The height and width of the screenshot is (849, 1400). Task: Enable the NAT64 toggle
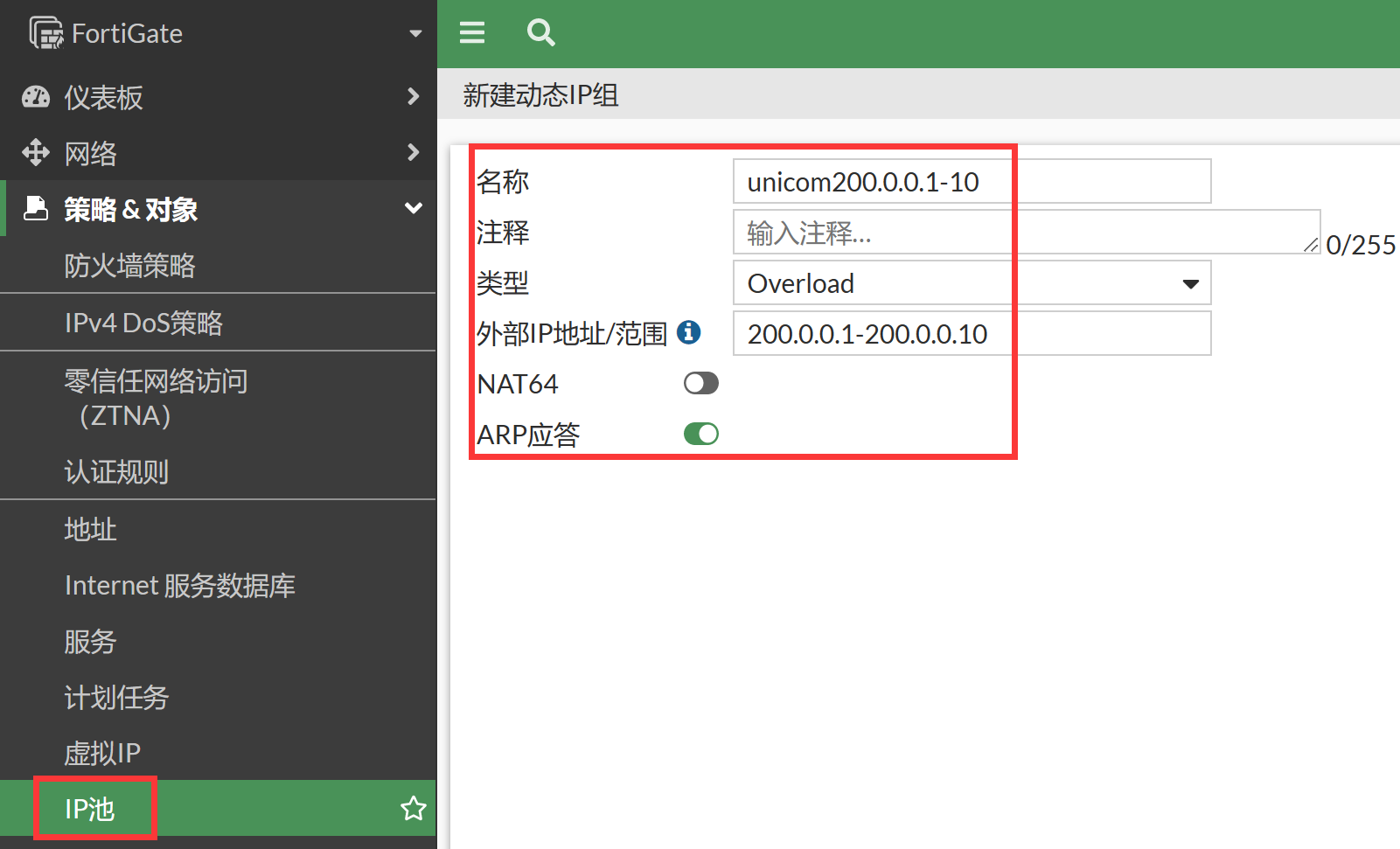point(701,383)
